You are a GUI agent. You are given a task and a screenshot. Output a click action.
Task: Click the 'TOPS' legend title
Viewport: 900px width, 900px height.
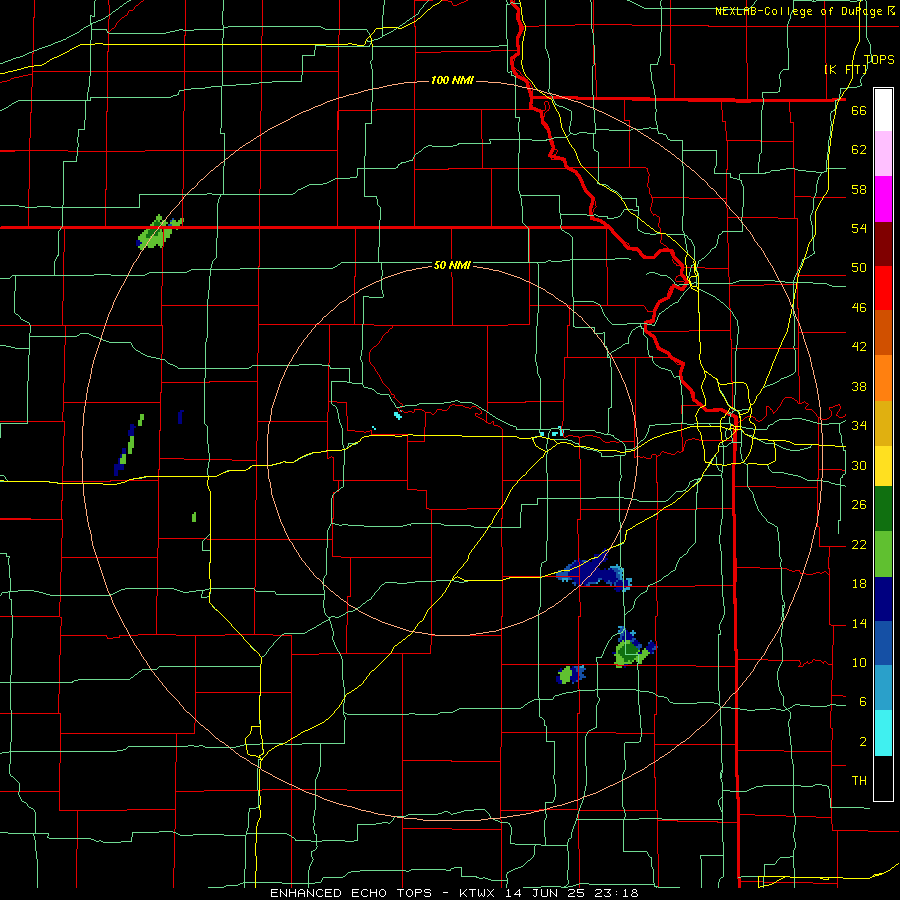[879, 59]
